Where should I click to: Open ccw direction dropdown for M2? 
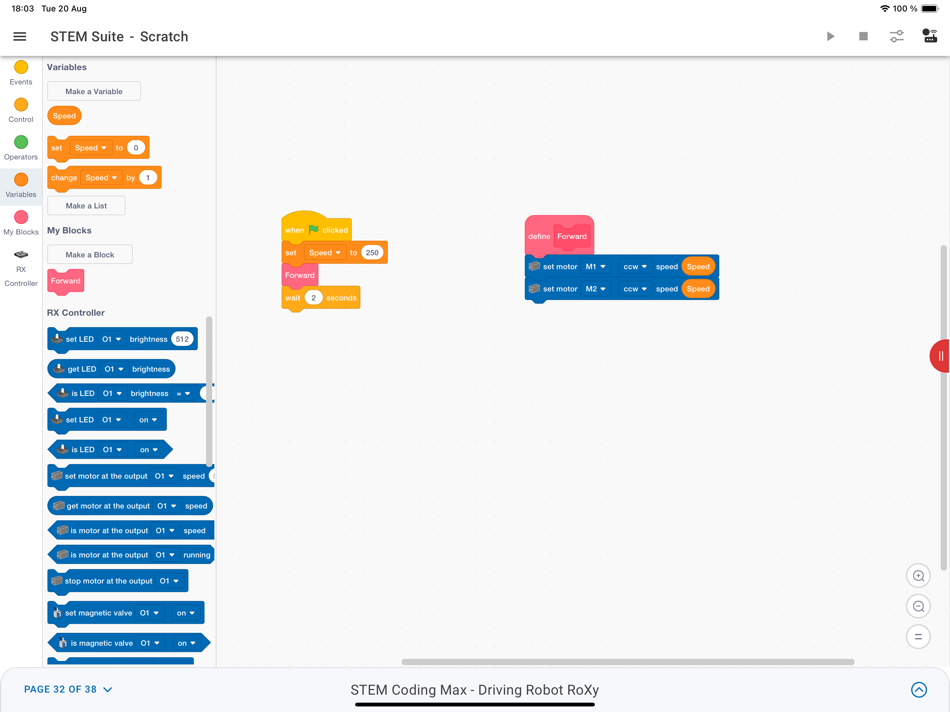[634, 289]
